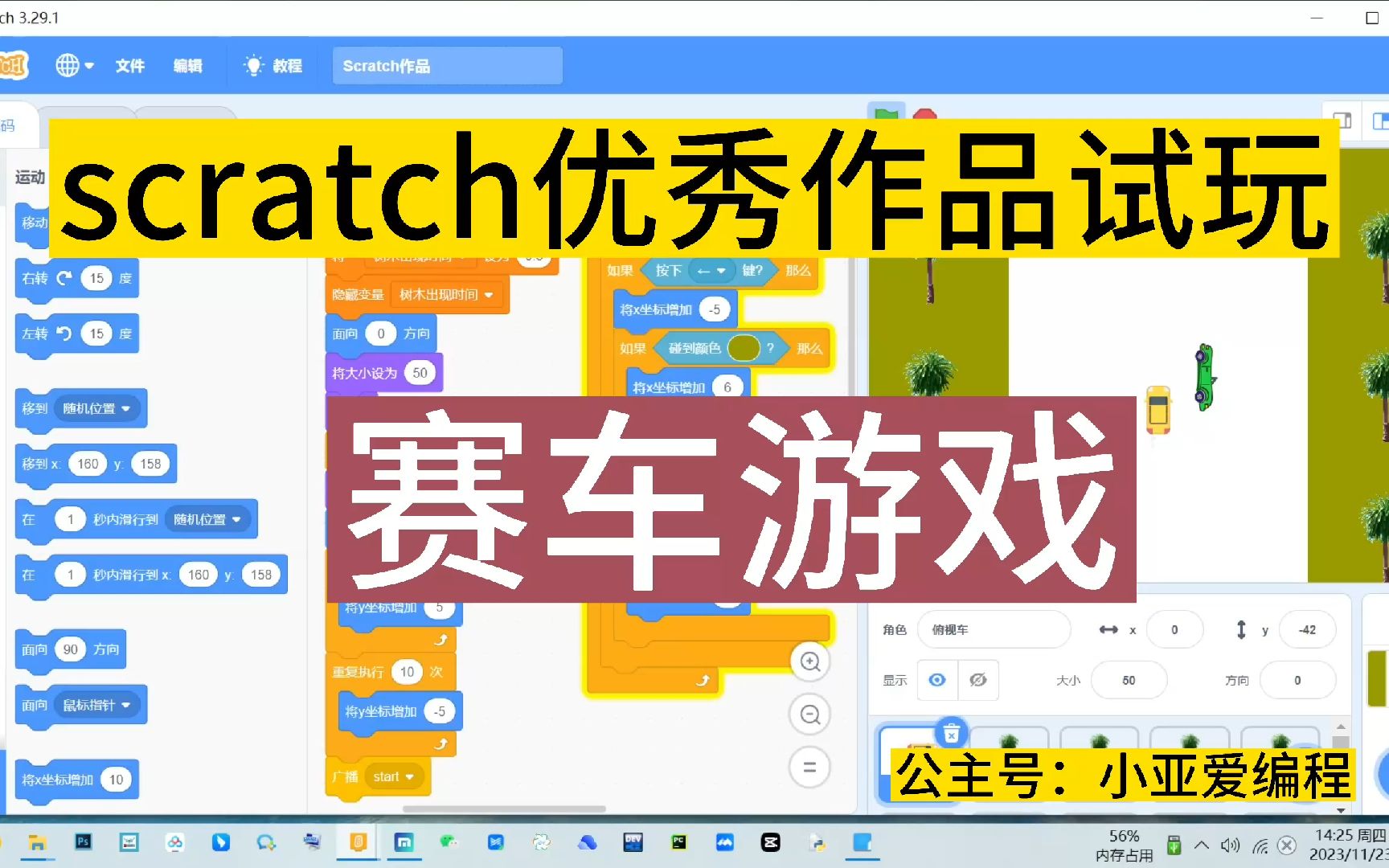
Task: Open the 编辑 menu
Action: (x=187, y=66)
